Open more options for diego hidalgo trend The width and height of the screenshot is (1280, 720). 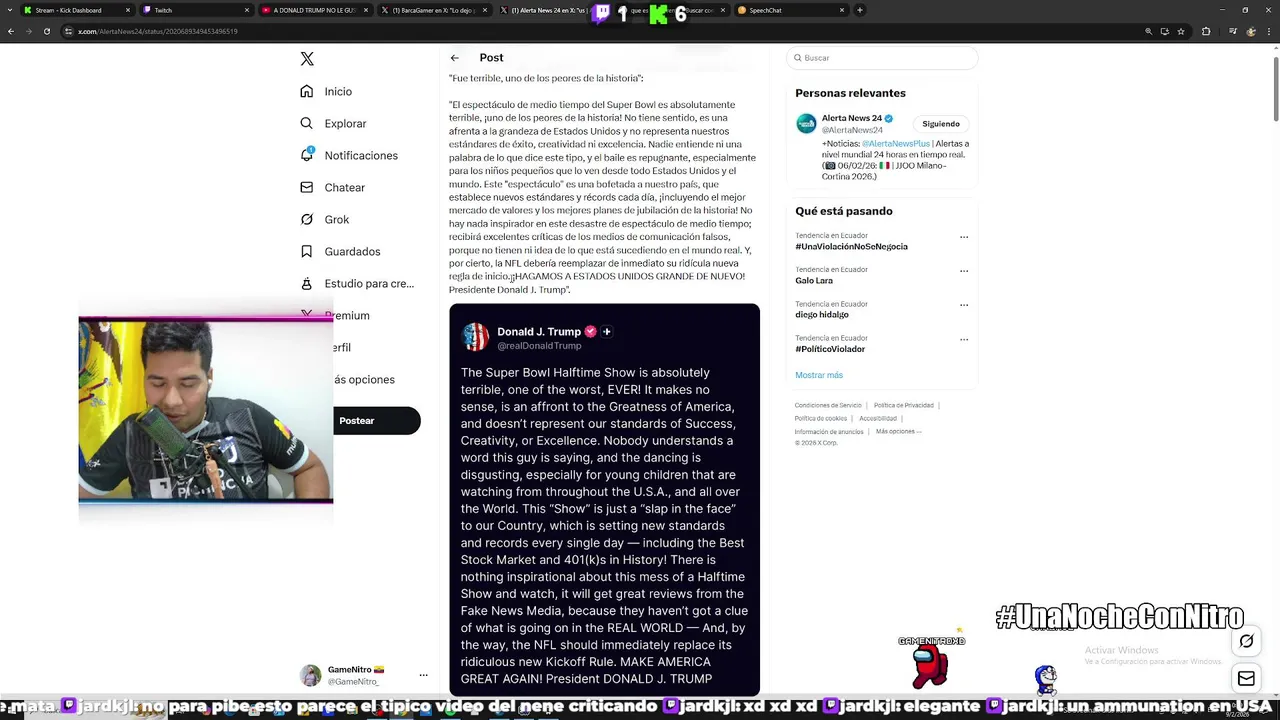pos(964,305)
